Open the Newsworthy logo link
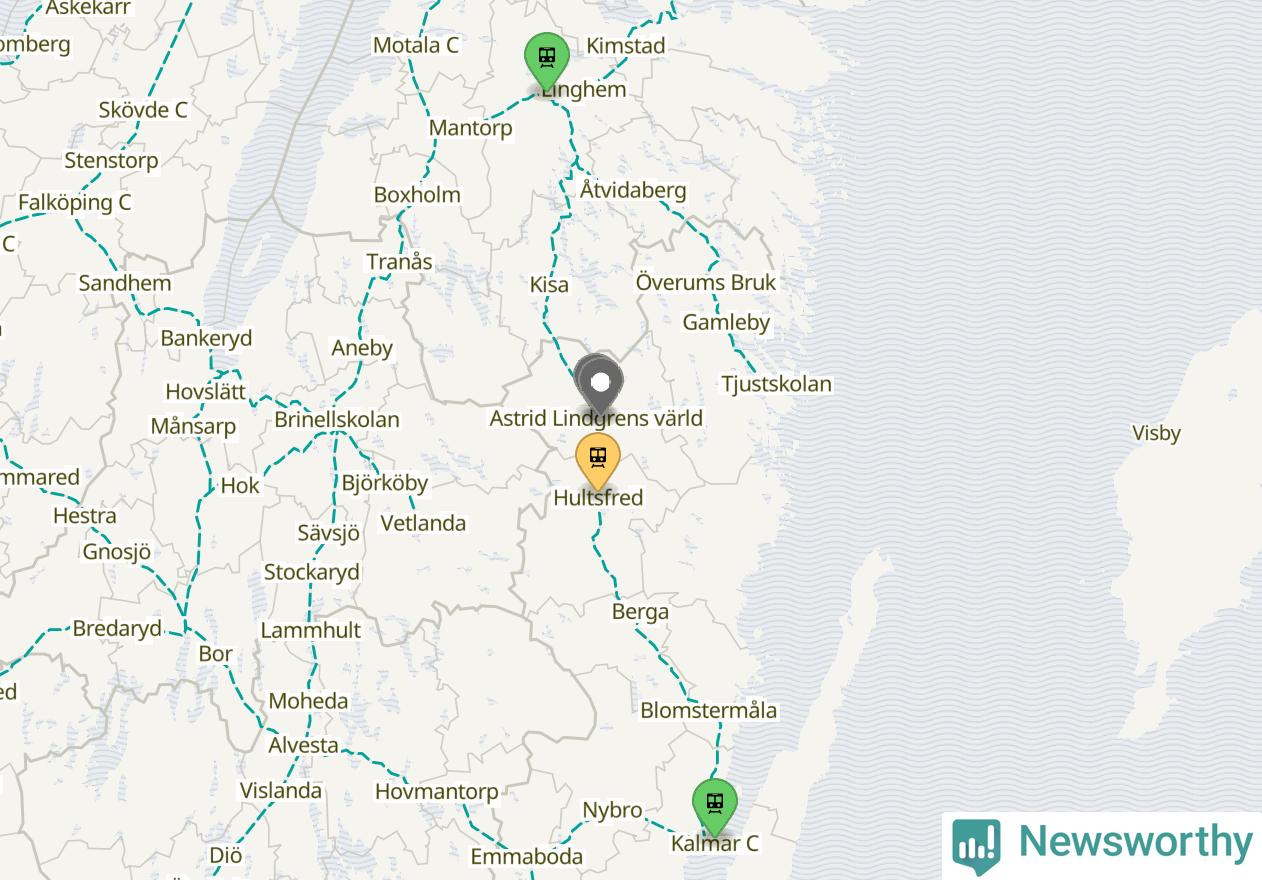 click(x=1102, y=845)
